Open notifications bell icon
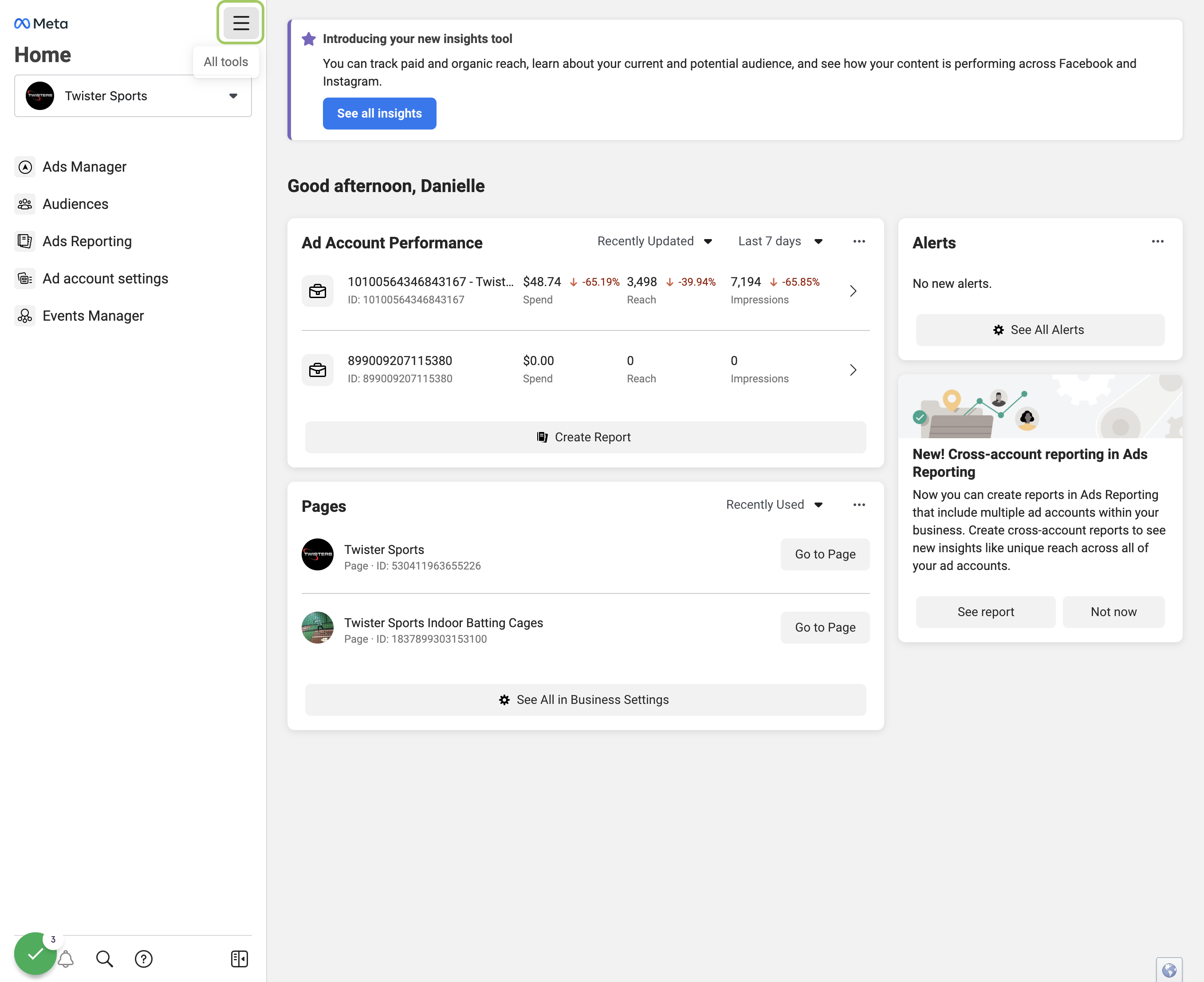Viewport: 1204px width, 982px height. [x=66, y=959]
